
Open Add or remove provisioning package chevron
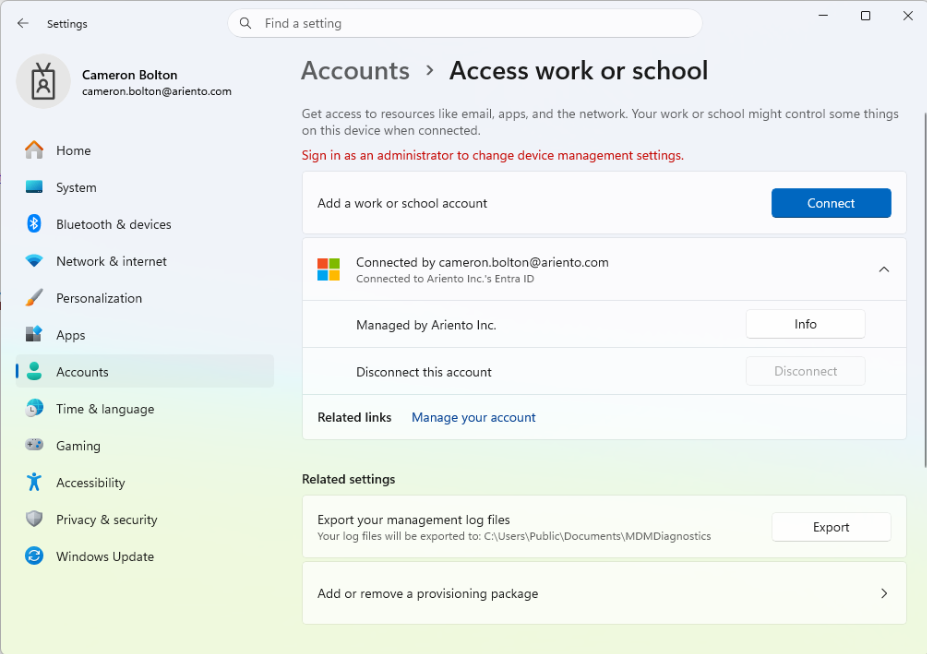(884, 593)
